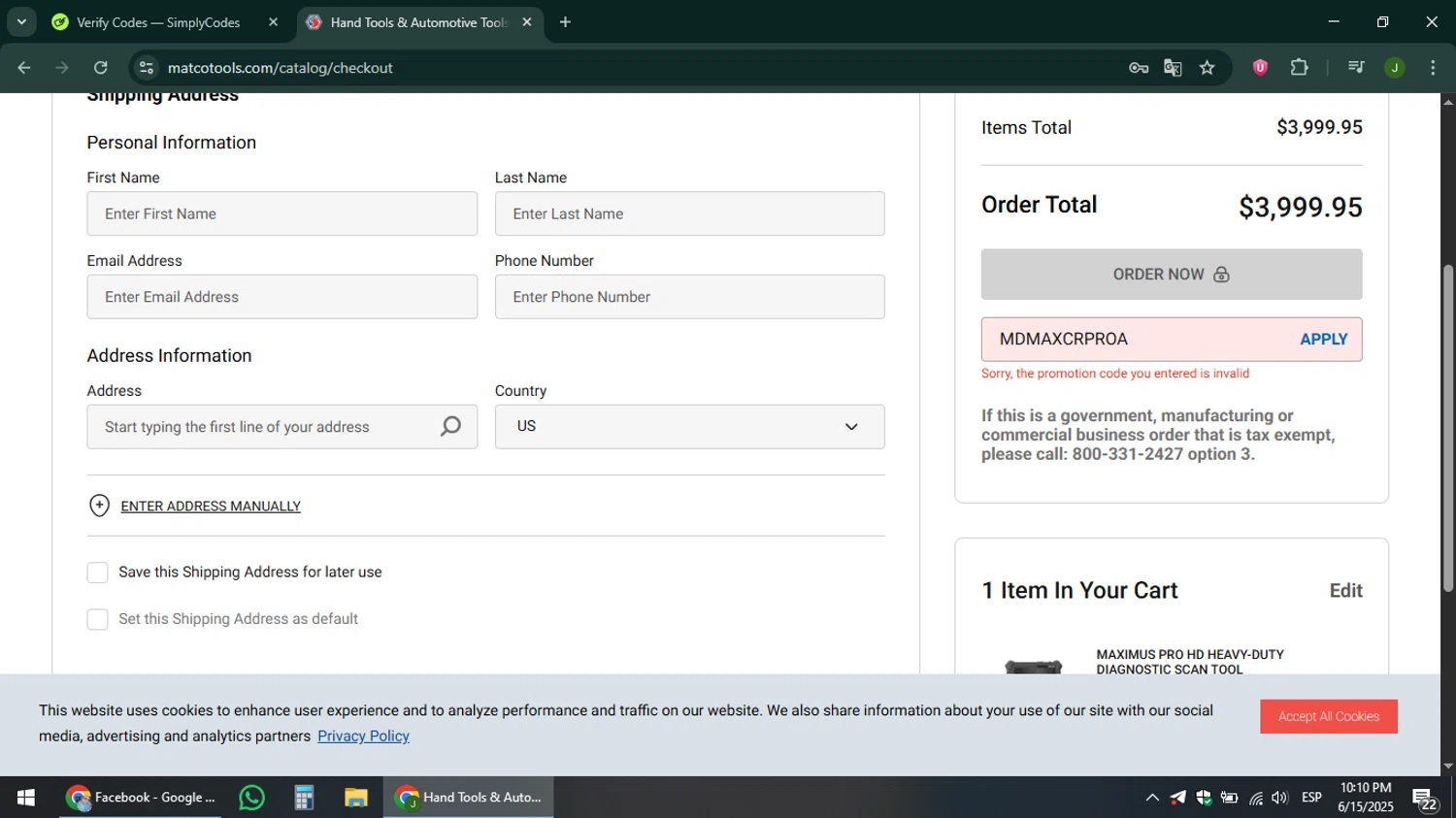Open the clock showing 10:10 PM
This screenshot has width=1456, height=818.
pos(1366,798)
